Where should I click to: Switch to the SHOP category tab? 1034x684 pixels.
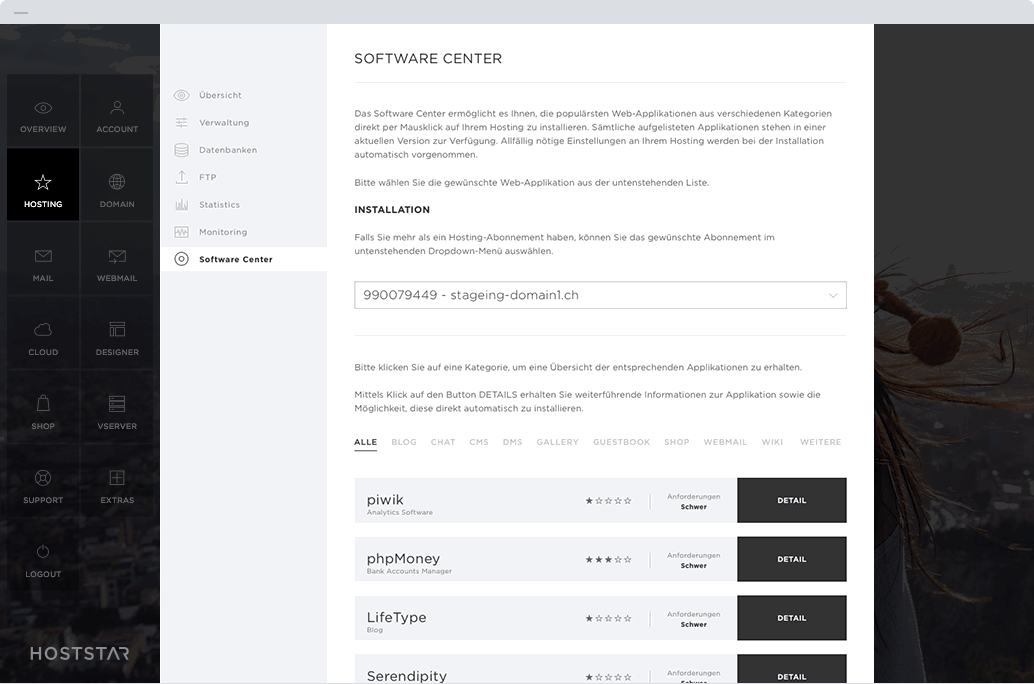[x=677, y=442]
